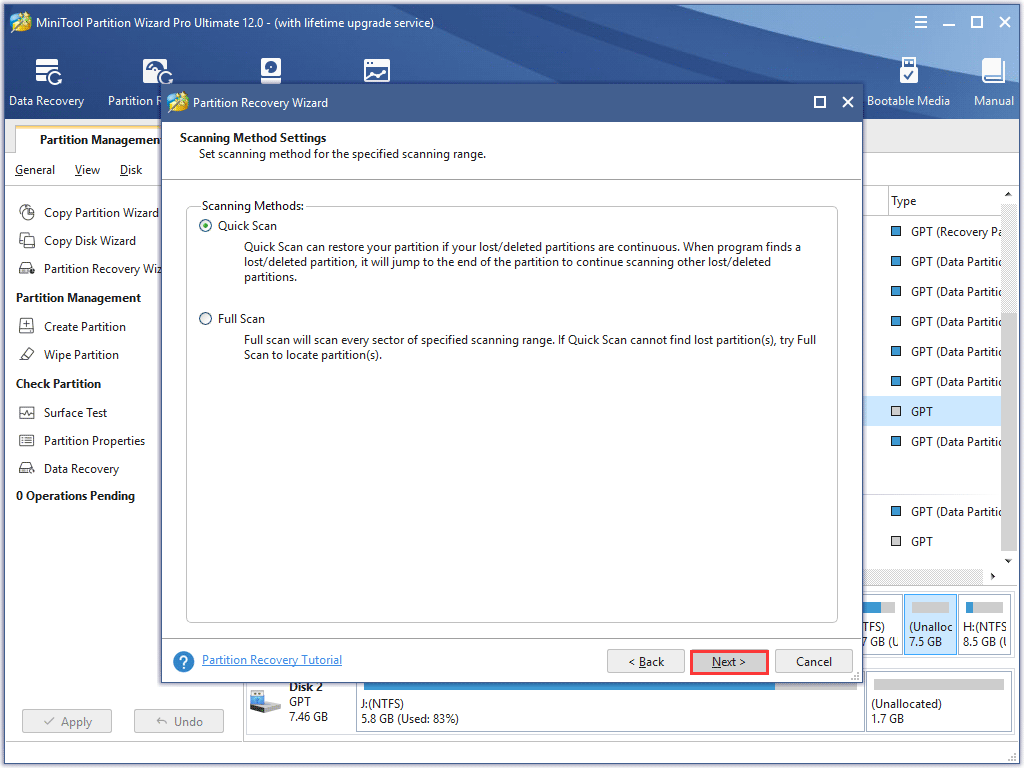Click the Copy Disk Wizard label
The image size is (1024, 768).
(89, 241)
